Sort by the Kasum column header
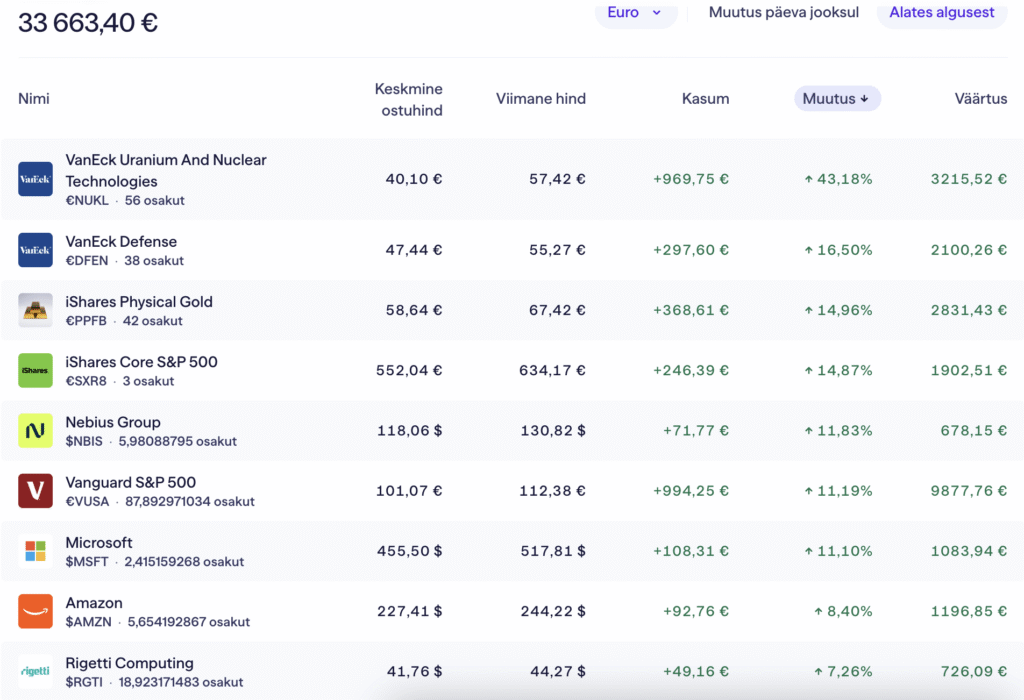This screenshot has height=700, width=1024. coord(705,99)
